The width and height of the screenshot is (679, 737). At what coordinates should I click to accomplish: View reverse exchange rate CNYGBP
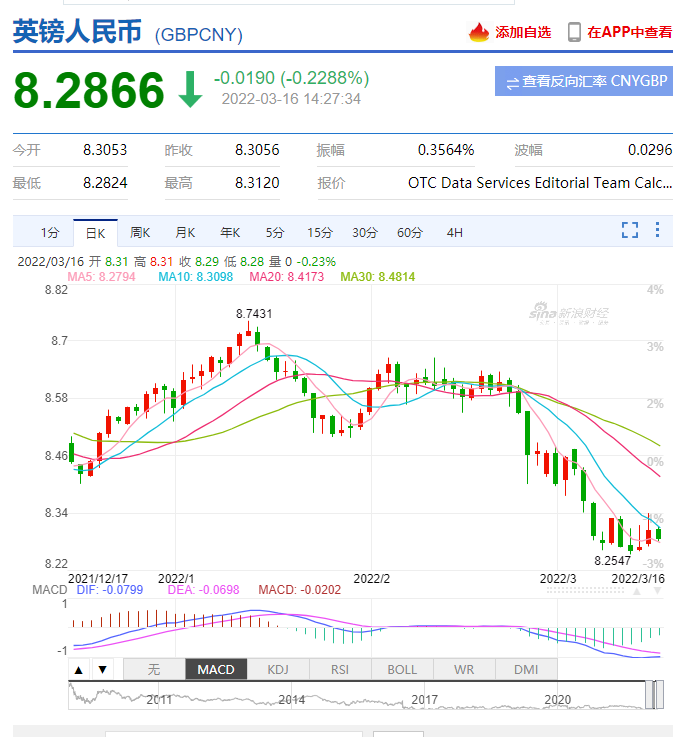point(584,81)
